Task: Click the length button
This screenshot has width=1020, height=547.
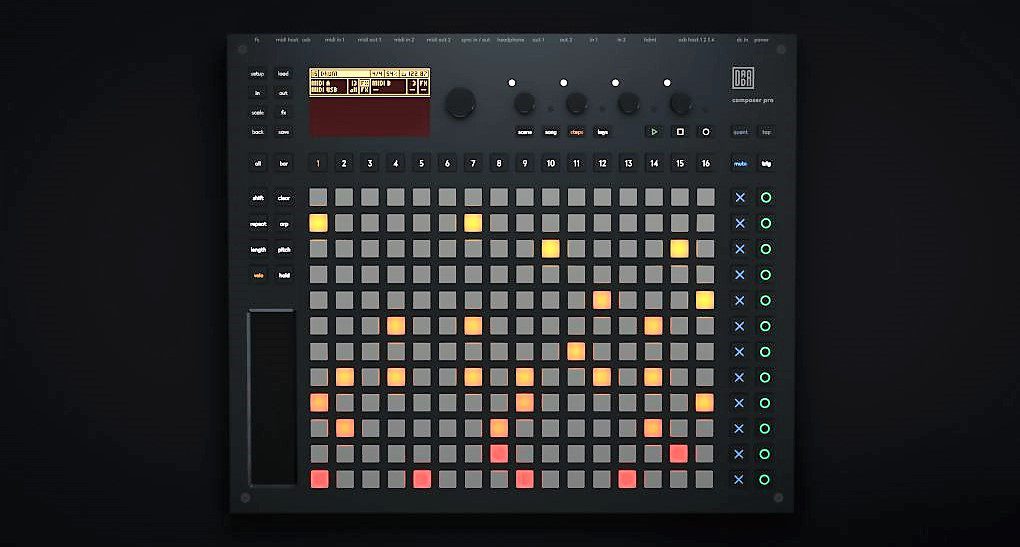Action: click(258, 250)
